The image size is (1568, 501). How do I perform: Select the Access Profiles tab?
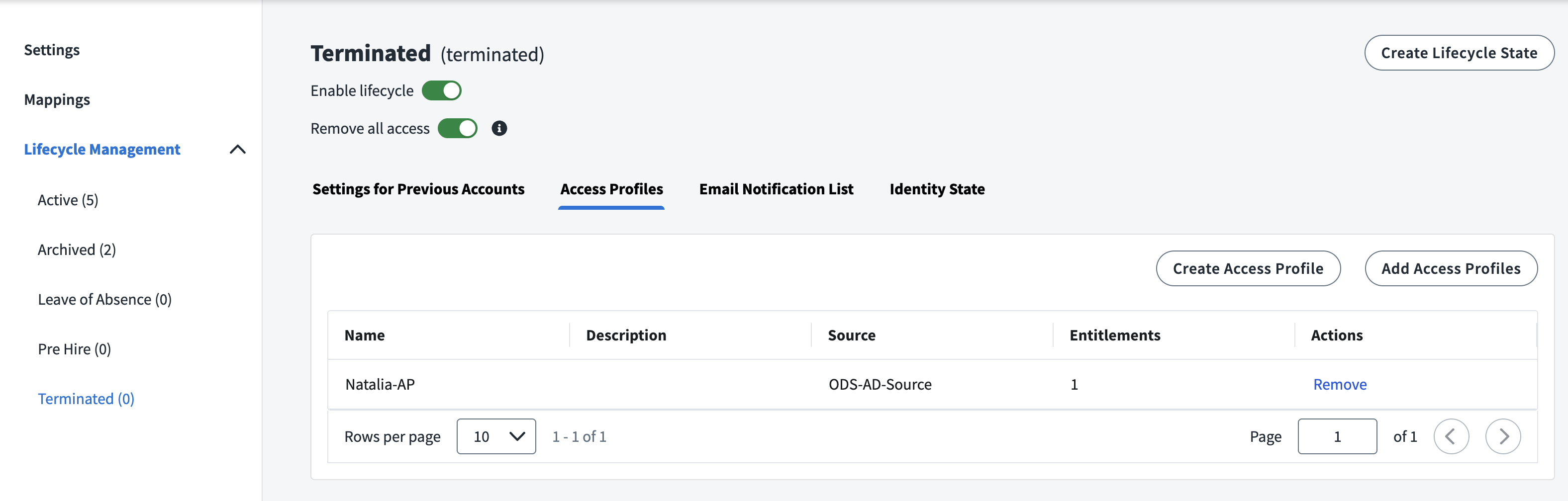pos(611,189)
